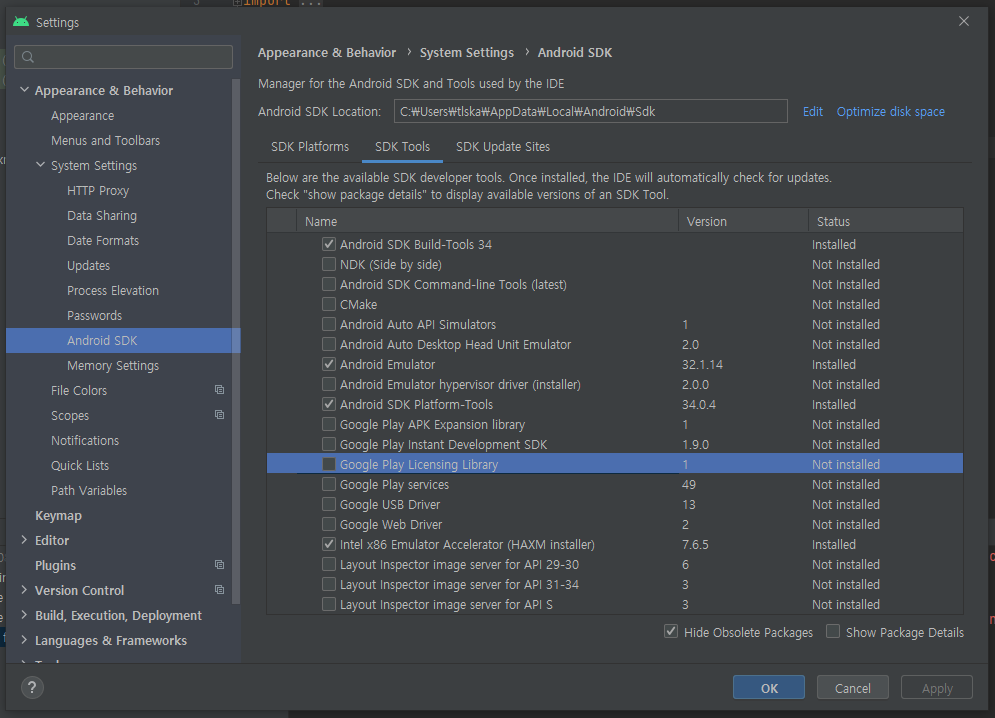Click the project-level icon beside Plugins

[x=220, y=564]
